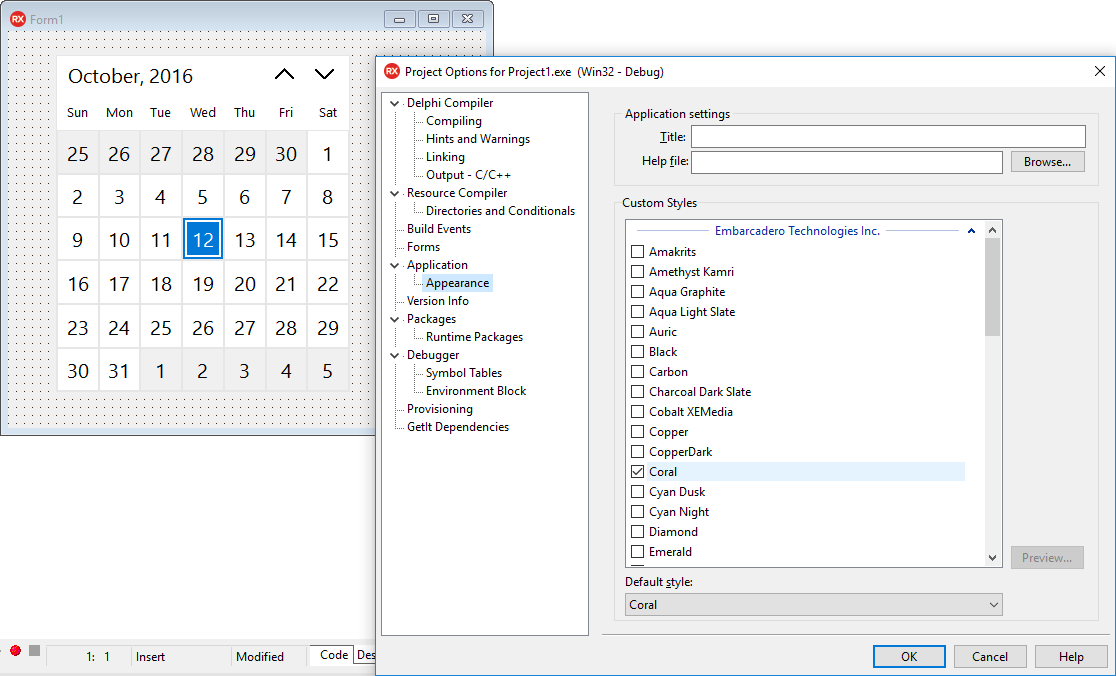Collapse the Resource Compiler tree node

(395, 193)
